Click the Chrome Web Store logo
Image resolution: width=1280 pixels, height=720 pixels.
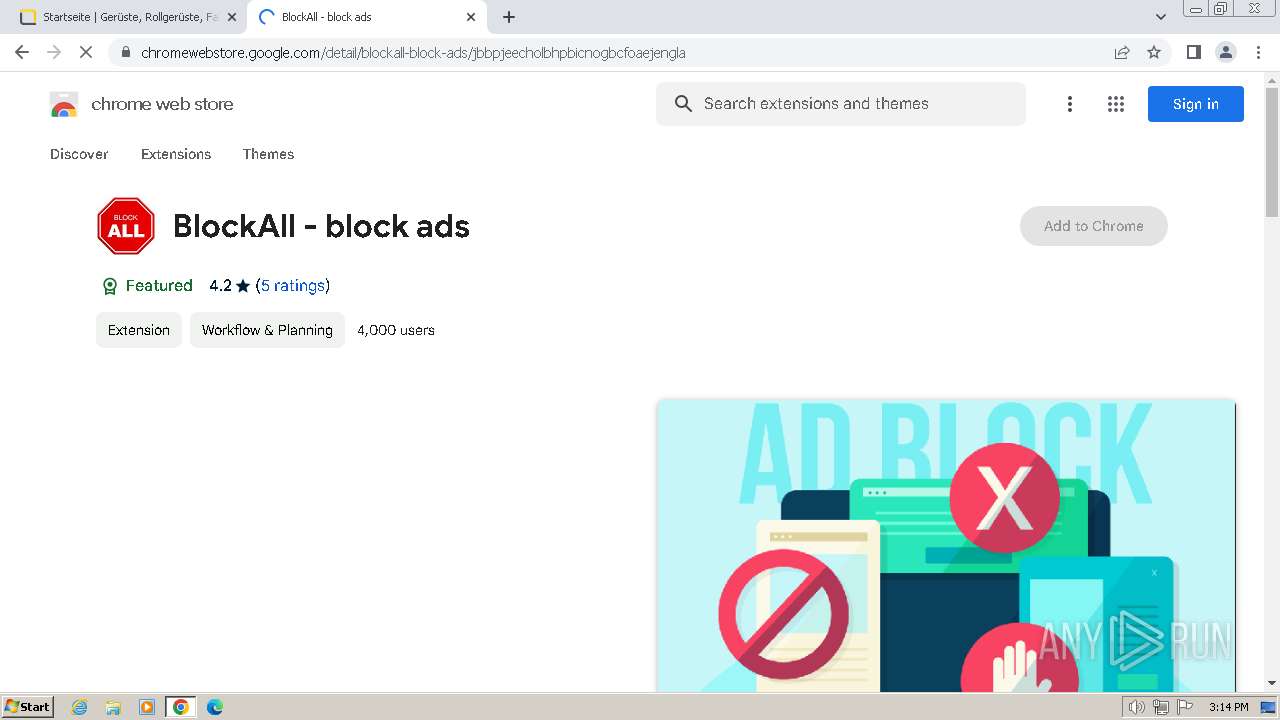(x=141, y=104)
